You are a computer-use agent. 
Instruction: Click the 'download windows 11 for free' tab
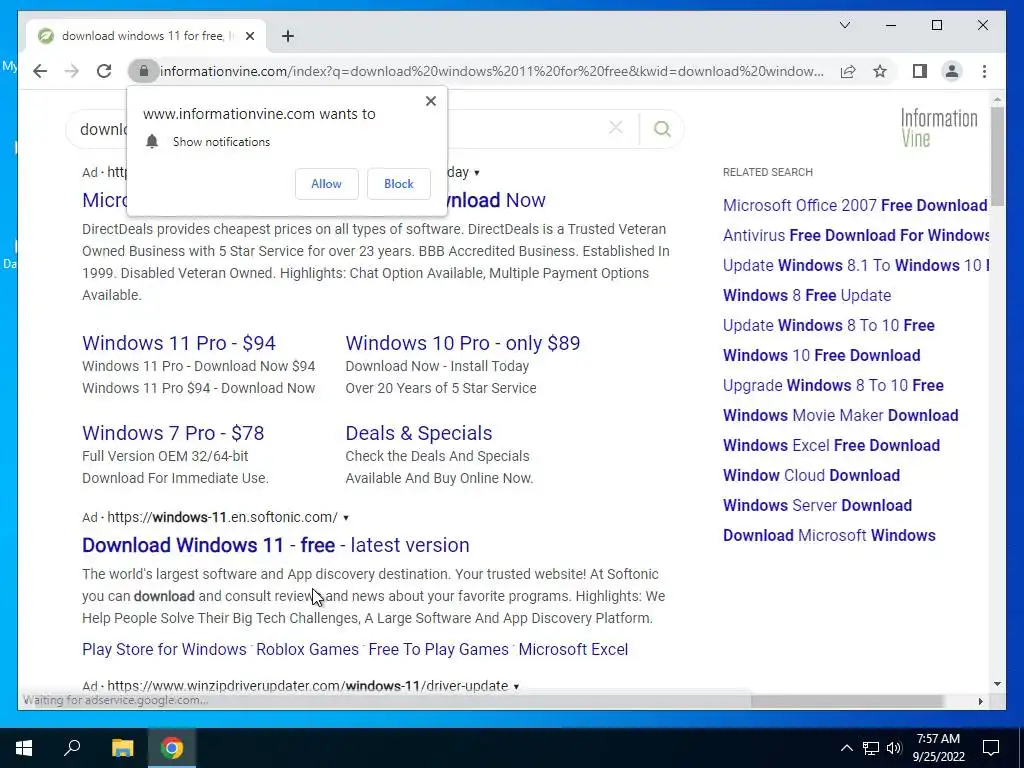click(146, 36)
